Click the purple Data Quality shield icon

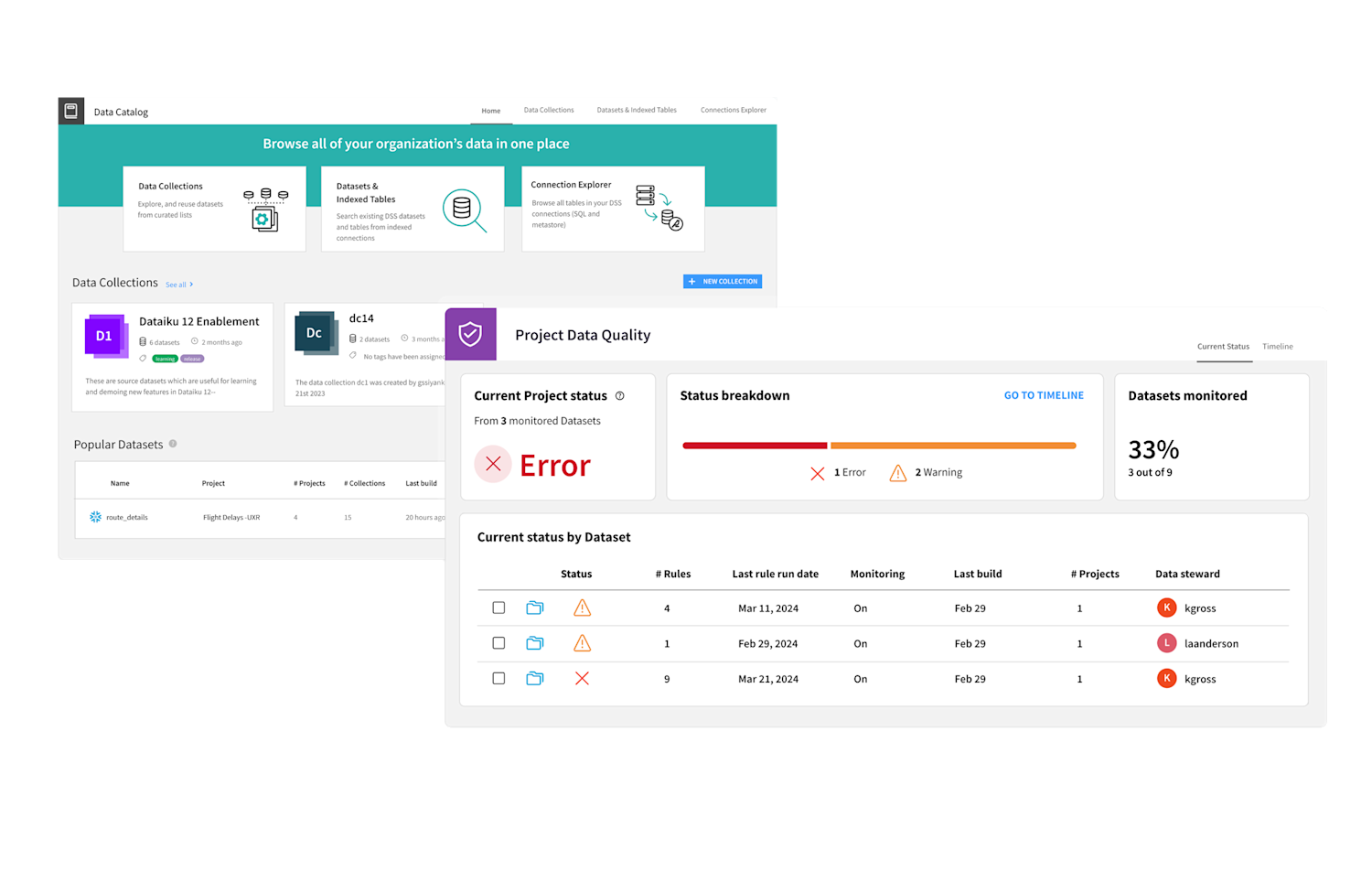point(470,334)
